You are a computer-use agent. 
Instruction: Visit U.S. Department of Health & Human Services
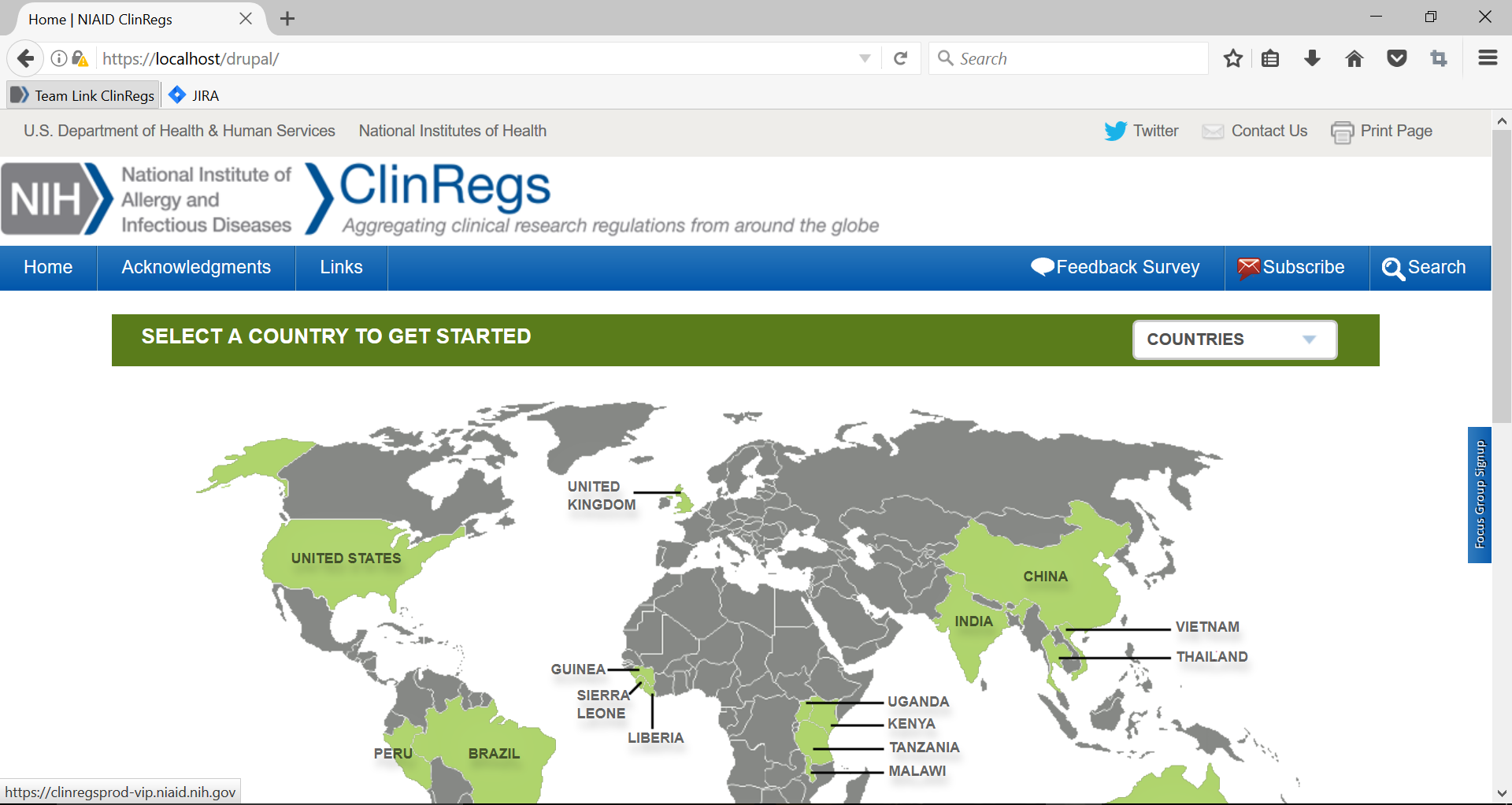[180, 131]
